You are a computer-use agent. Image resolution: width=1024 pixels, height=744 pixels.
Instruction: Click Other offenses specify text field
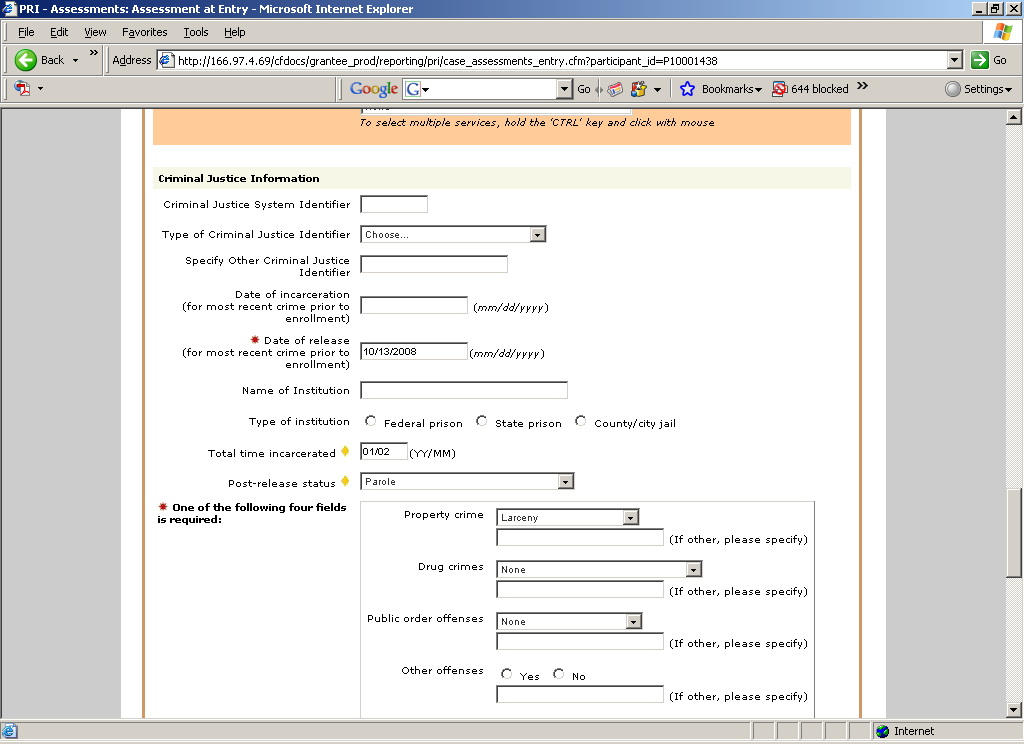pyautogui.click(x=580, y=694)
